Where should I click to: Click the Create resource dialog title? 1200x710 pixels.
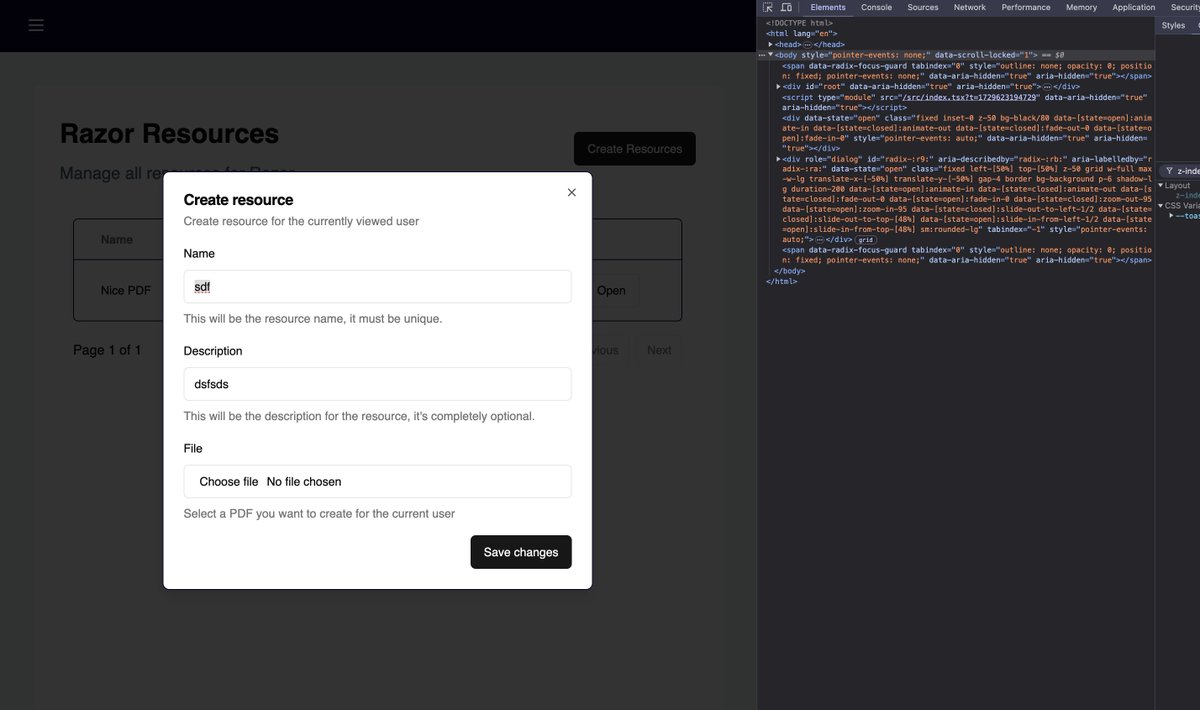pos(238,200)
